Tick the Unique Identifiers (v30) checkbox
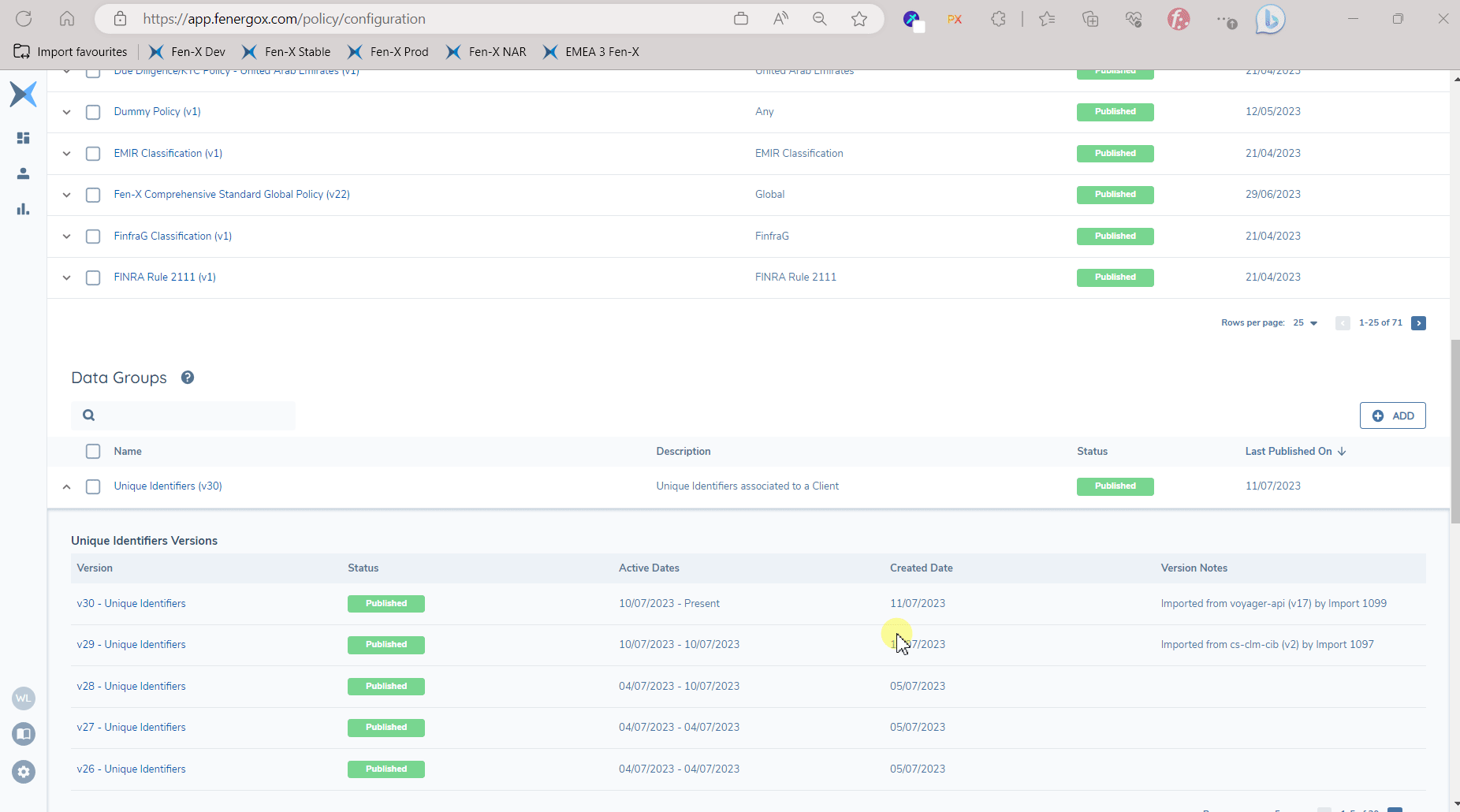Viewport: 1460px width, 812px height. click(x=93, y=486)
